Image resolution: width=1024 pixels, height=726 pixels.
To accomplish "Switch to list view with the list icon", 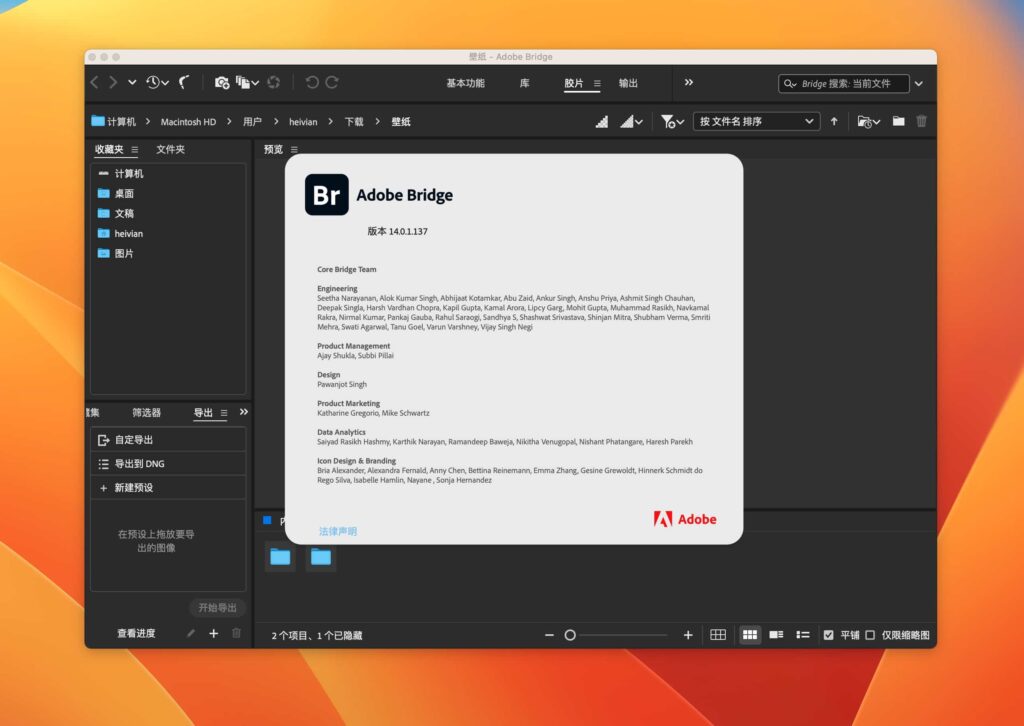I will tap(803, 634).
